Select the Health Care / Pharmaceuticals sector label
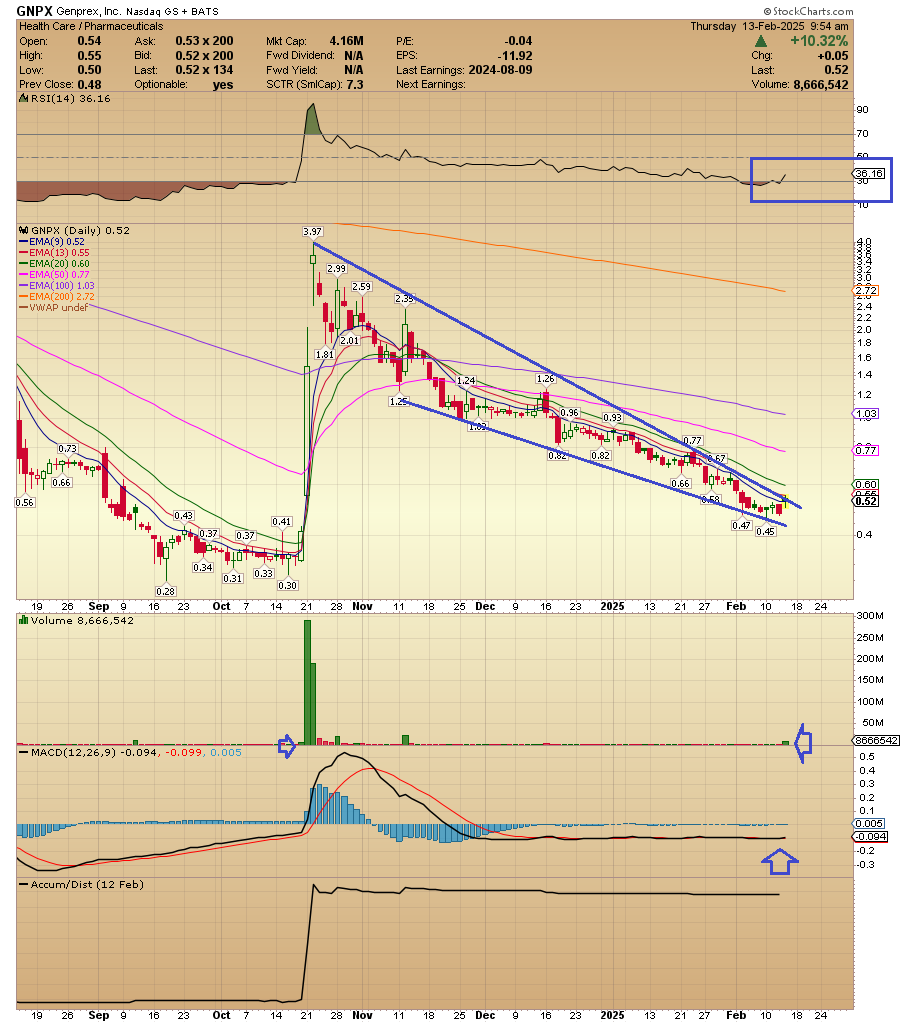Viewport: 900px width, 1023px height. (x=91, y=26)
